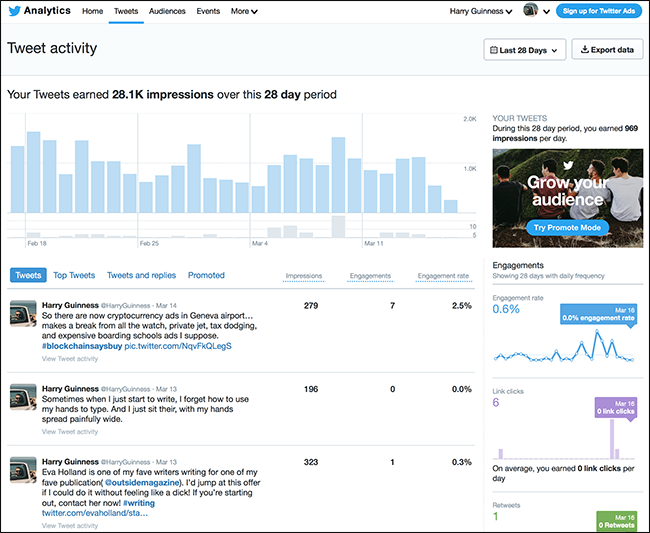This screenshot has width=650, height=533.
Task: Click Export data download button
Action: coord(607,49)
